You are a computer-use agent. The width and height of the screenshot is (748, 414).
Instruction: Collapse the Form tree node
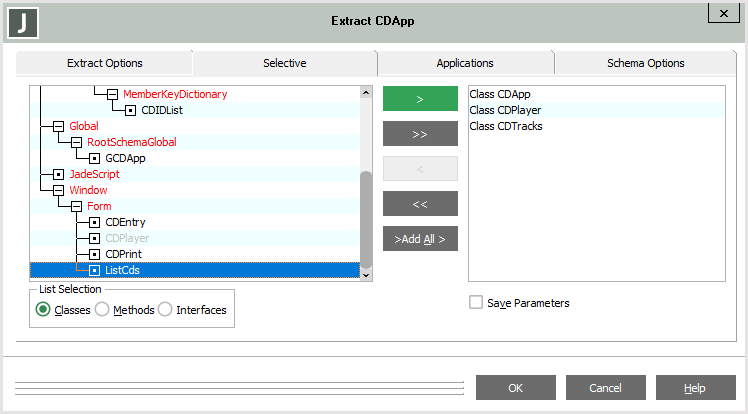click(76, 206)
